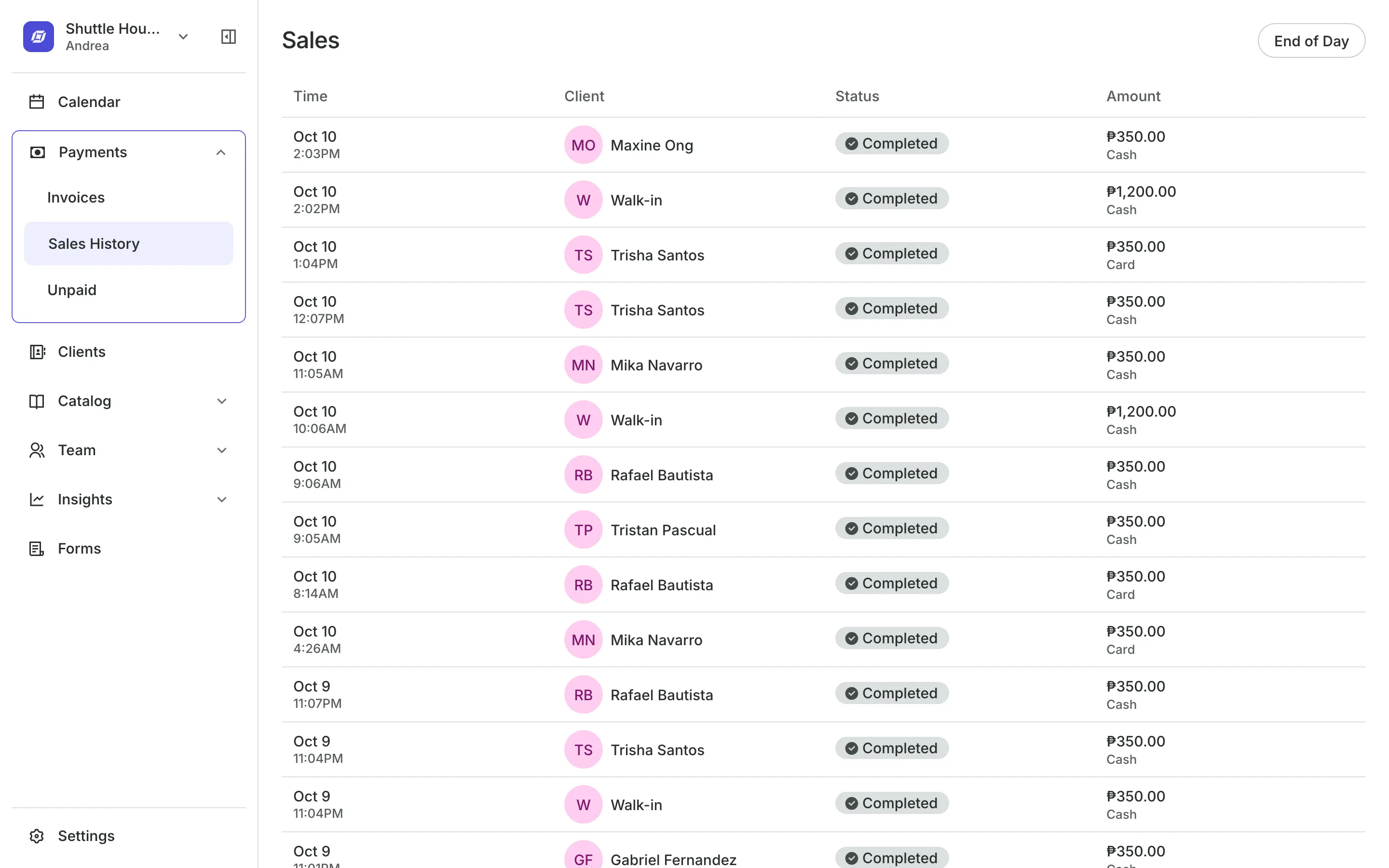Expand the Insights section chevron
Image resolution: width=1389 pixels, height=868 pixels.
(x=222, y=500)
